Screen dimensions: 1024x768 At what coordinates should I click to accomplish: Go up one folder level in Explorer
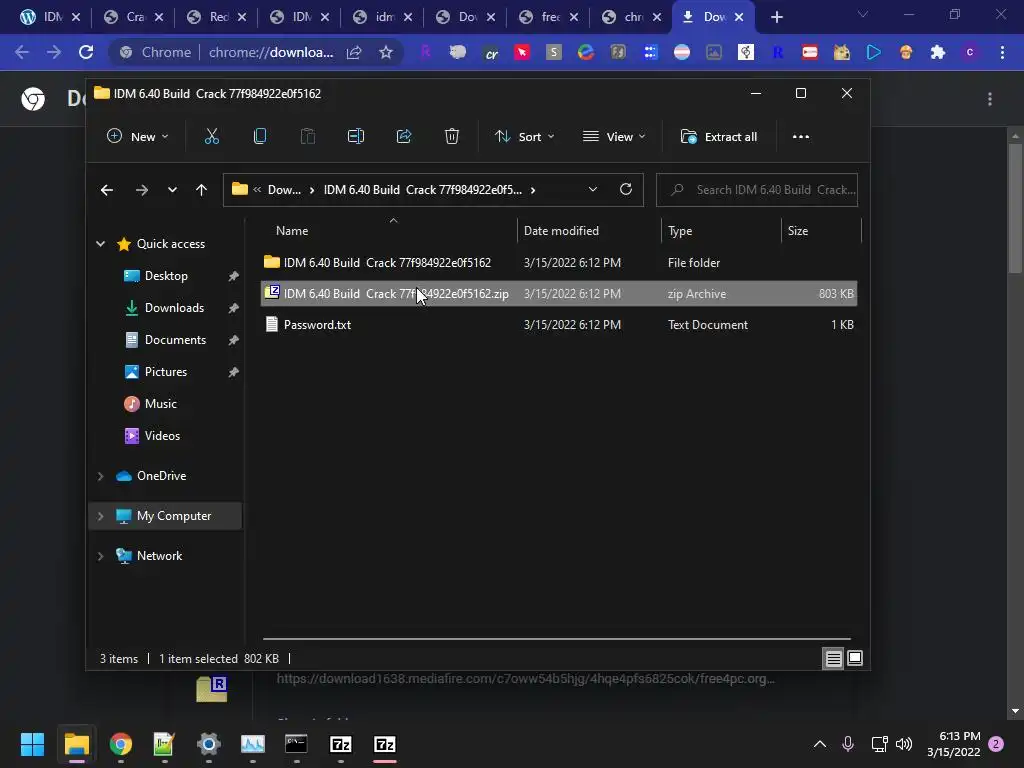[201, 190]
